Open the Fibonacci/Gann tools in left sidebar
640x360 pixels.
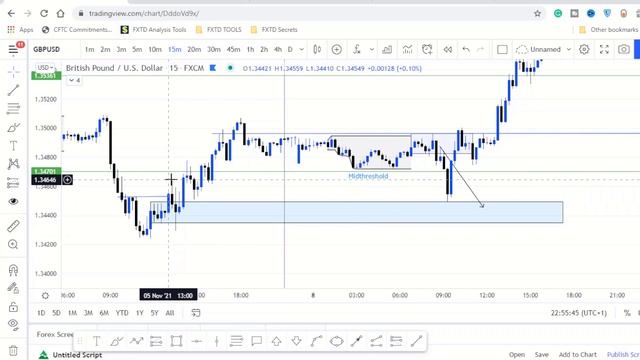[x=13, y=109]
